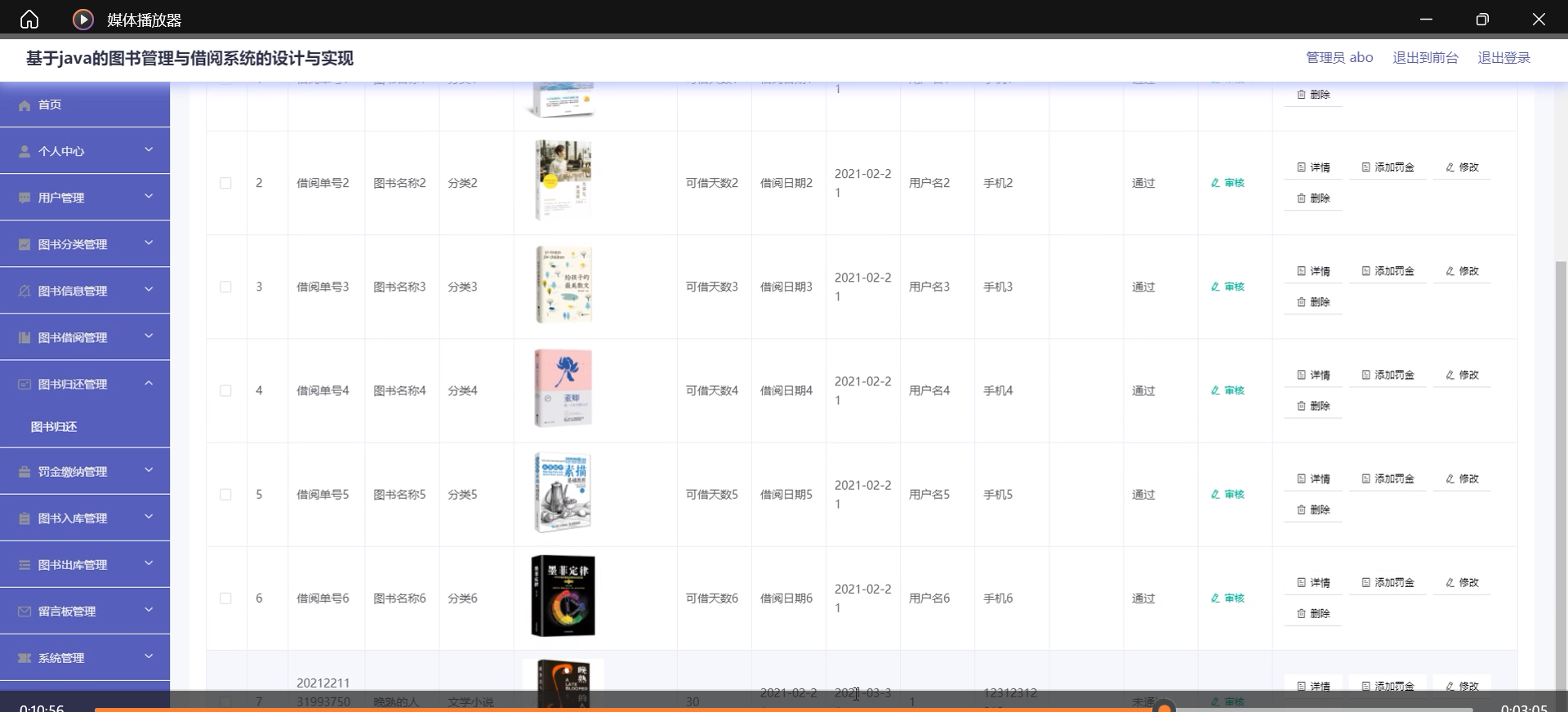Click 修改 for row 借阅单号2
The image size is (1568, 712).
point(1462,167)
